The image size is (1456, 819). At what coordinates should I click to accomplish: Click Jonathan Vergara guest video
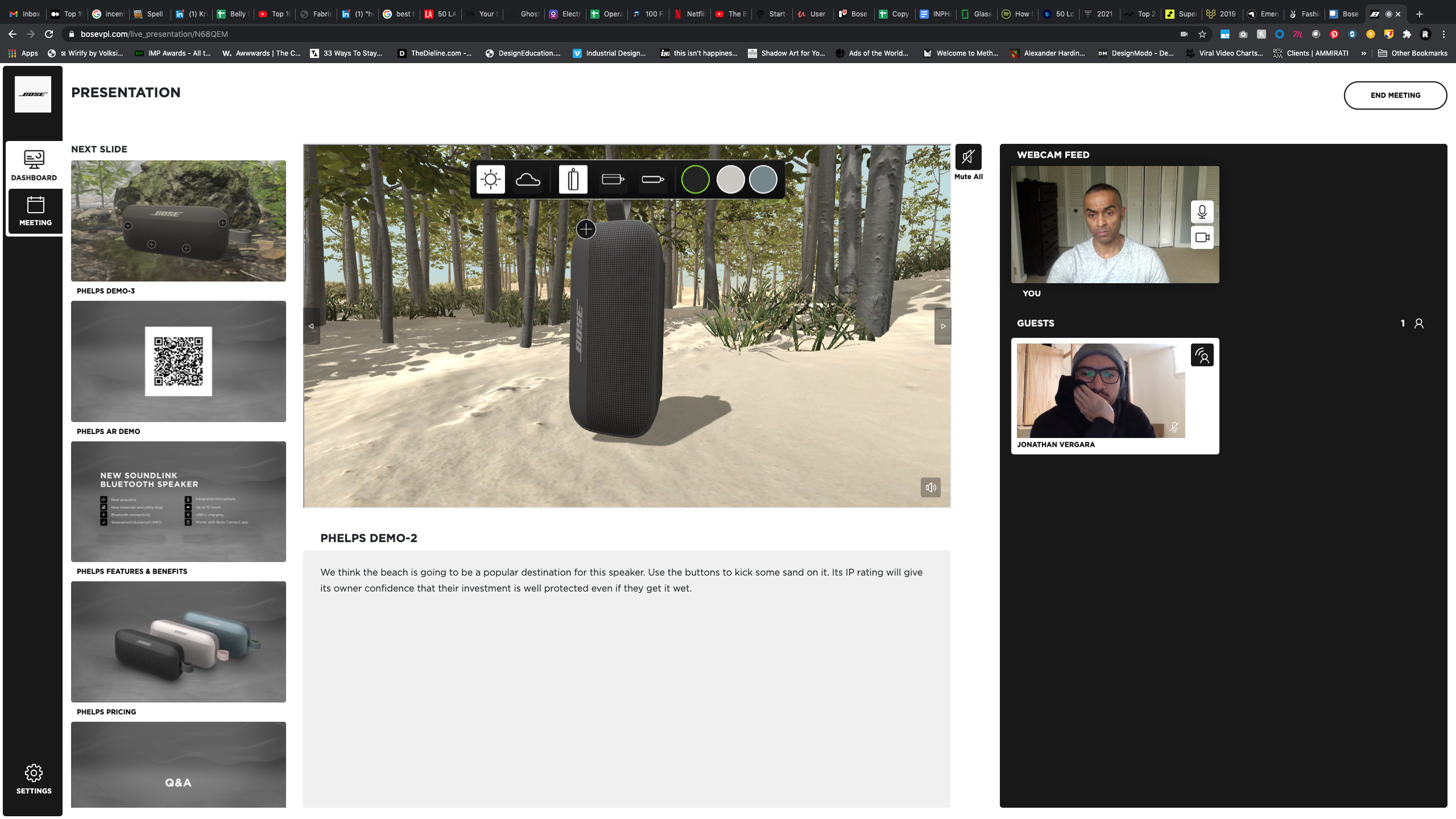pos(1100,390)
